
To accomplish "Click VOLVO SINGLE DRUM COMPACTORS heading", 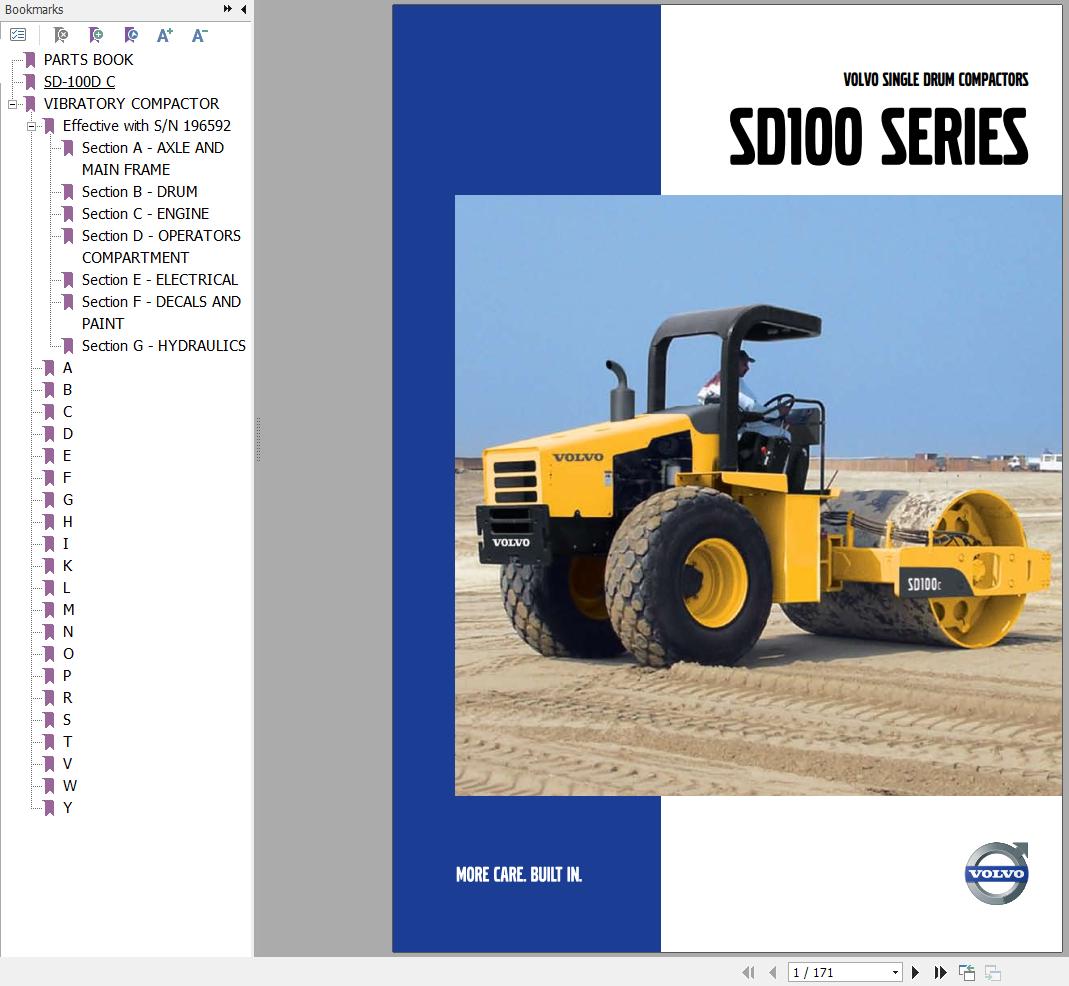I will (x=935, y=80).
